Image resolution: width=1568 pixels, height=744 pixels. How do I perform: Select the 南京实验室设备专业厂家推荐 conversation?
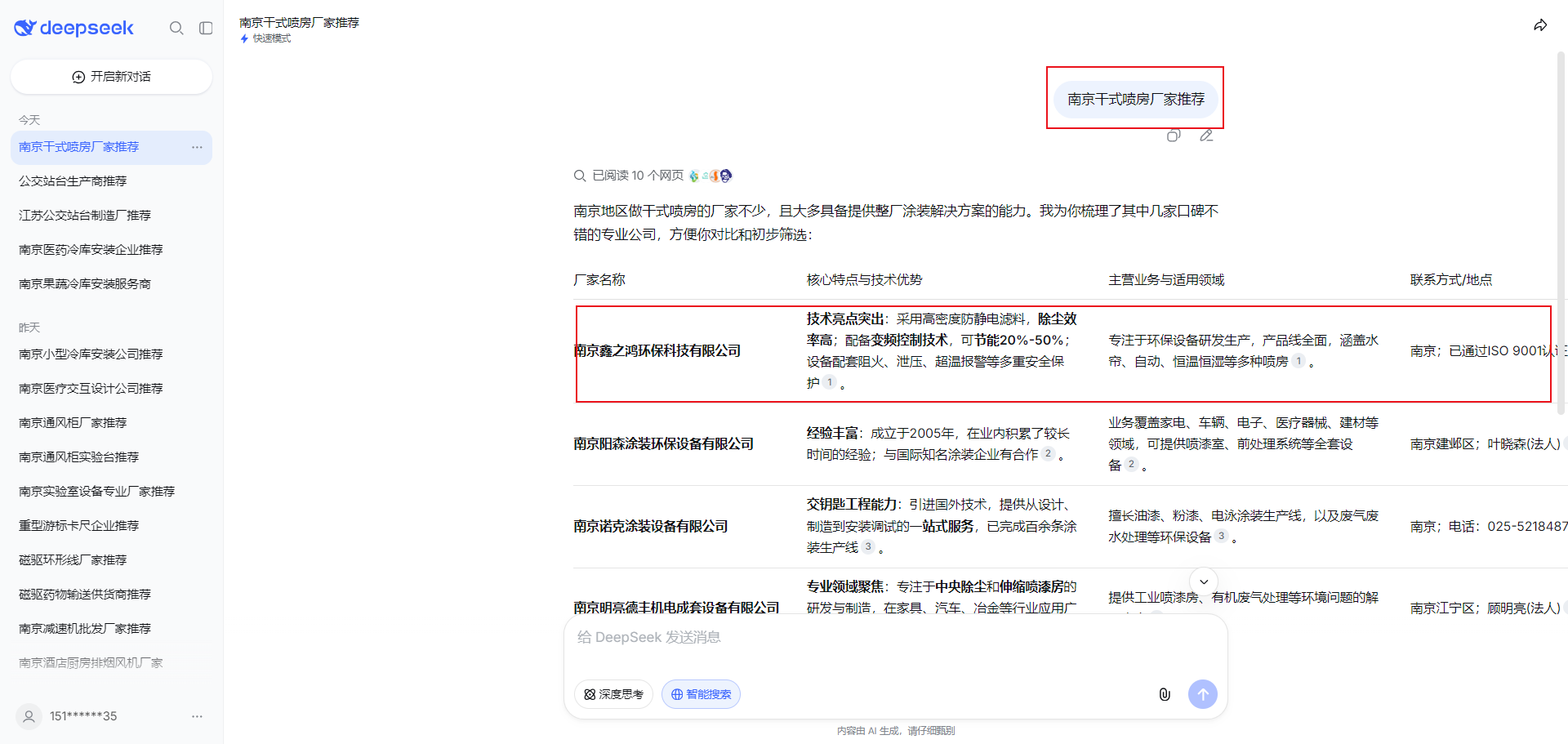(x=111, y=492)
